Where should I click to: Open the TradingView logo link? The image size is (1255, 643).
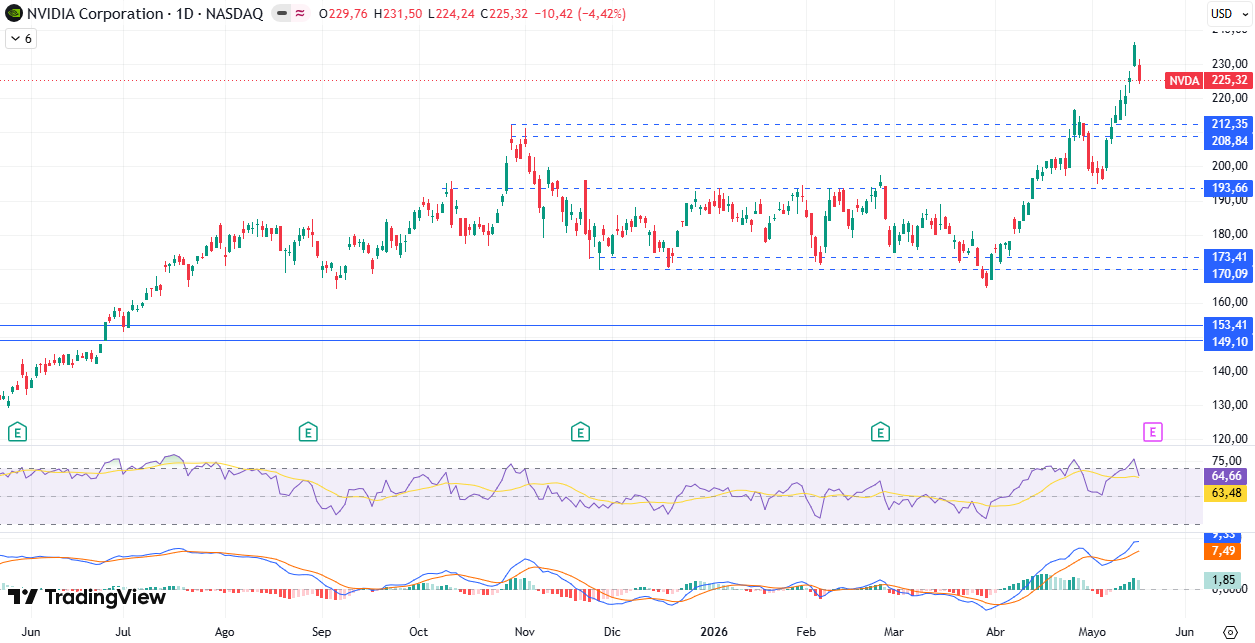coord(86,597)
